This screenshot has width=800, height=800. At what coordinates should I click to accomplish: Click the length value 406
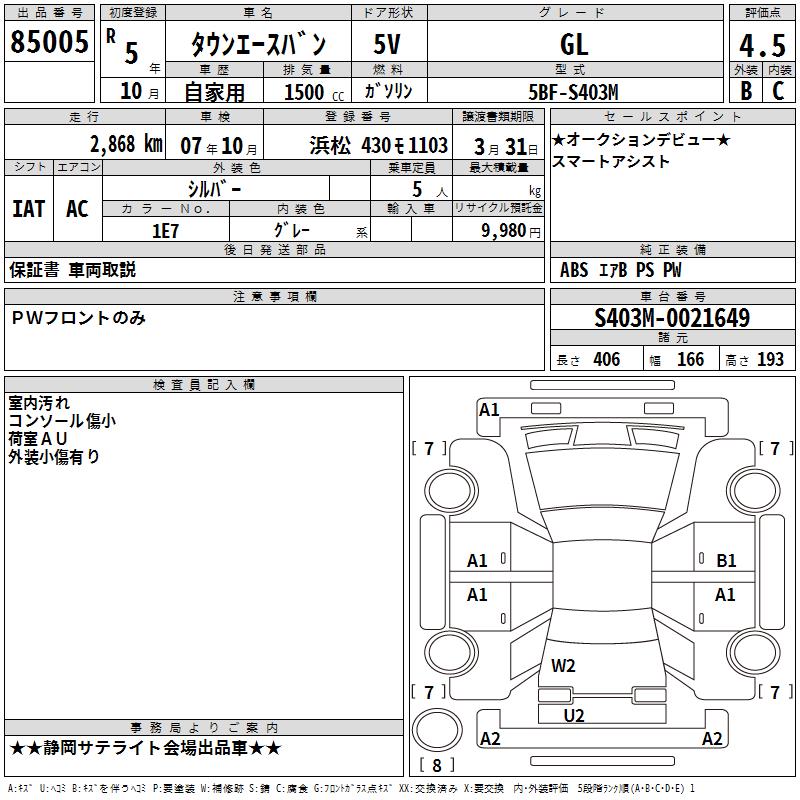click(x=607, y=359)
